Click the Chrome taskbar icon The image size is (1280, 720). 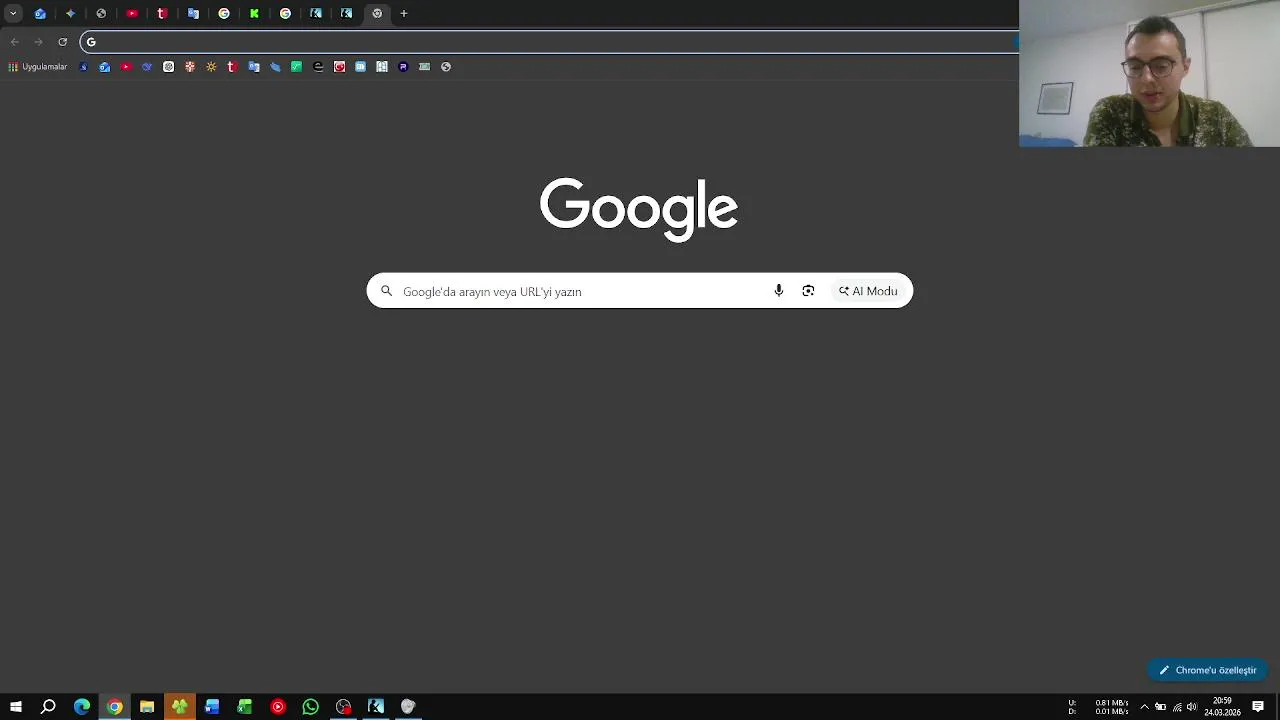[x=115, y=707]
